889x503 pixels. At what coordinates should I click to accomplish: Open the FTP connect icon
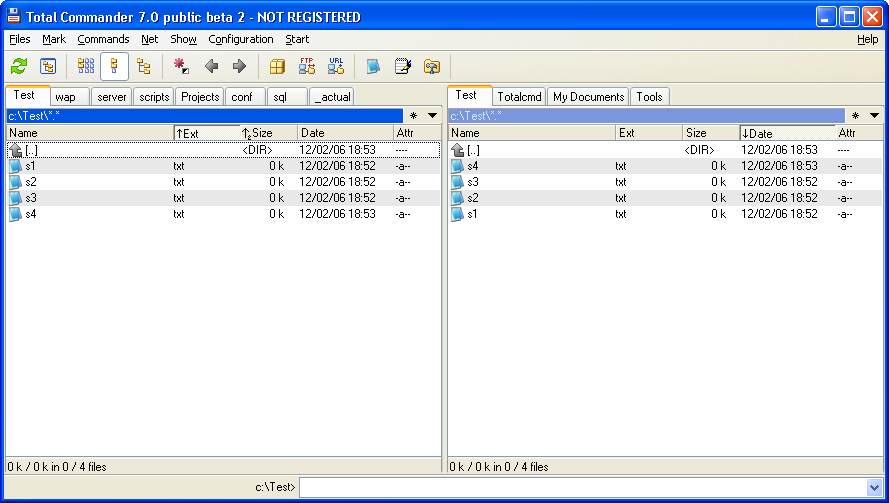(x=307, y=66)
